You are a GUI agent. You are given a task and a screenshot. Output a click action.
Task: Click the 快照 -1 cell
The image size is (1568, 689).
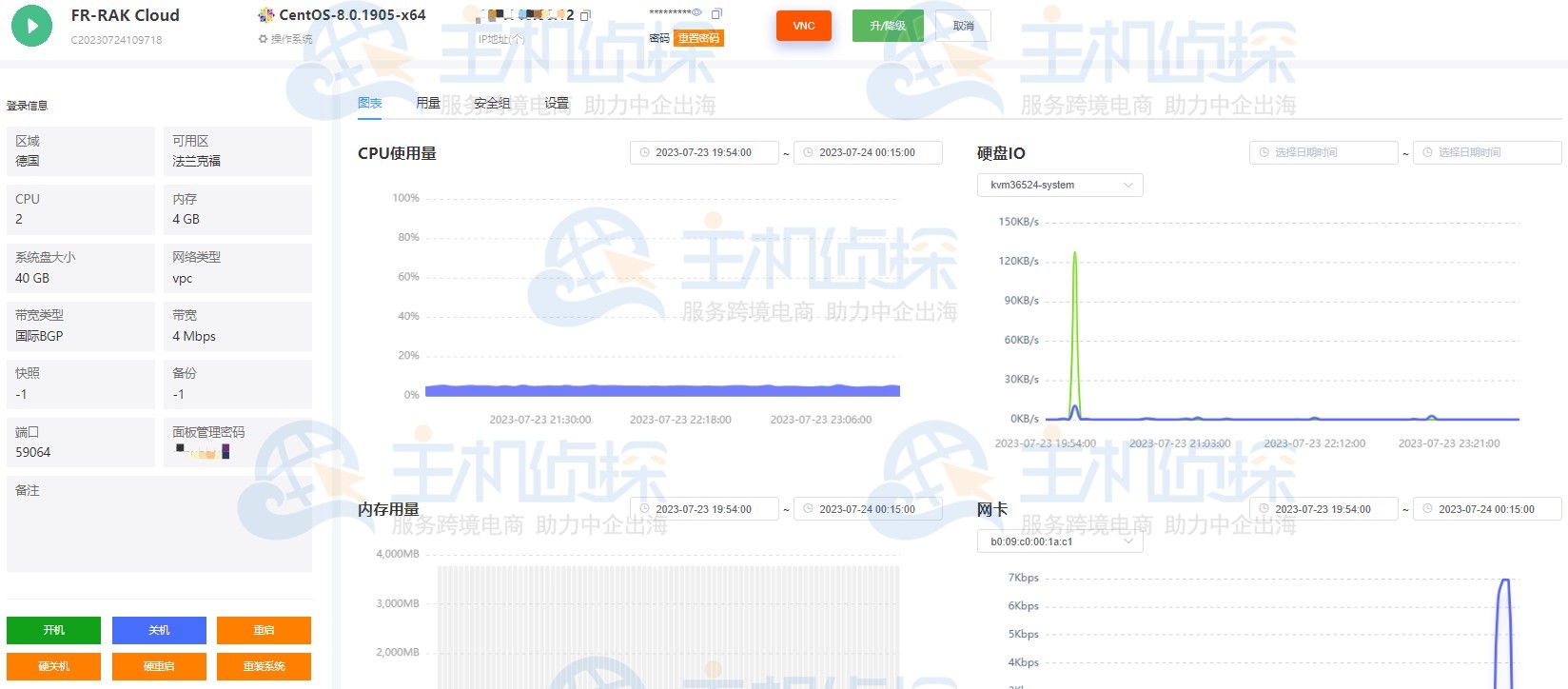[x=81, y=384]
